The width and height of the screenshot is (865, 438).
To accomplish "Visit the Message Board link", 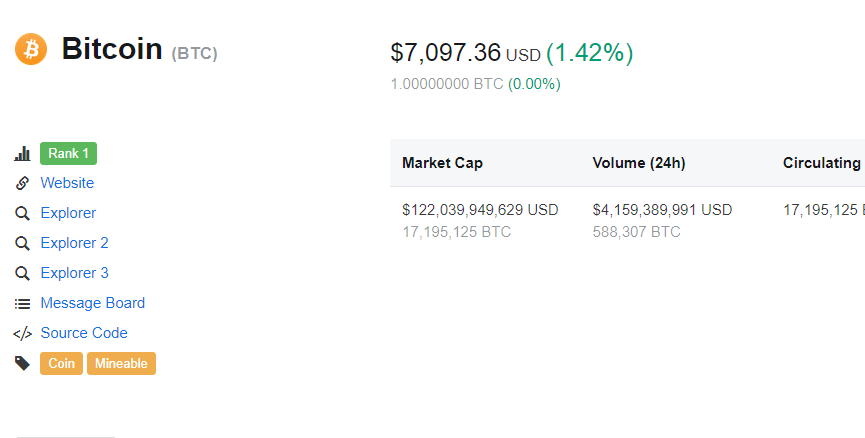I will [x=93, y=303].
